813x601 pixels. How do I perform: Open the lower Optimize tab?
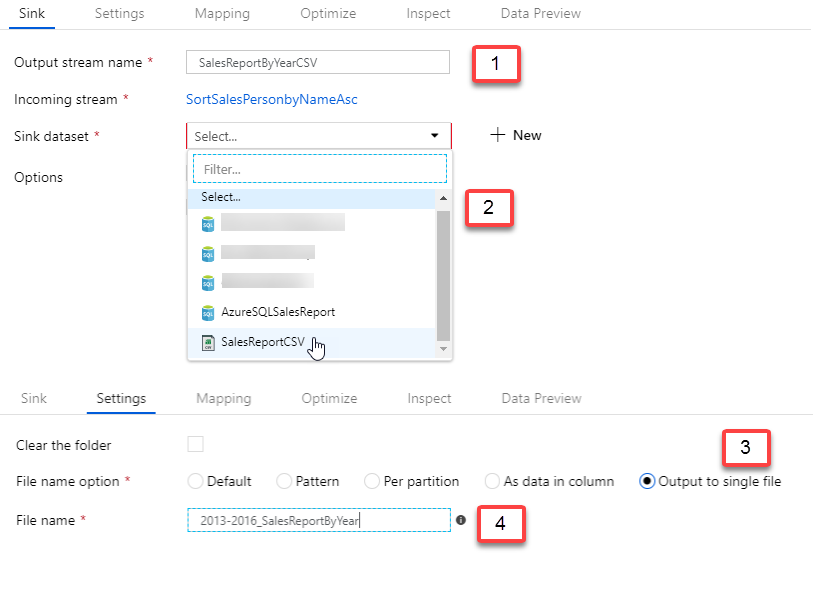tap(329, 398)
